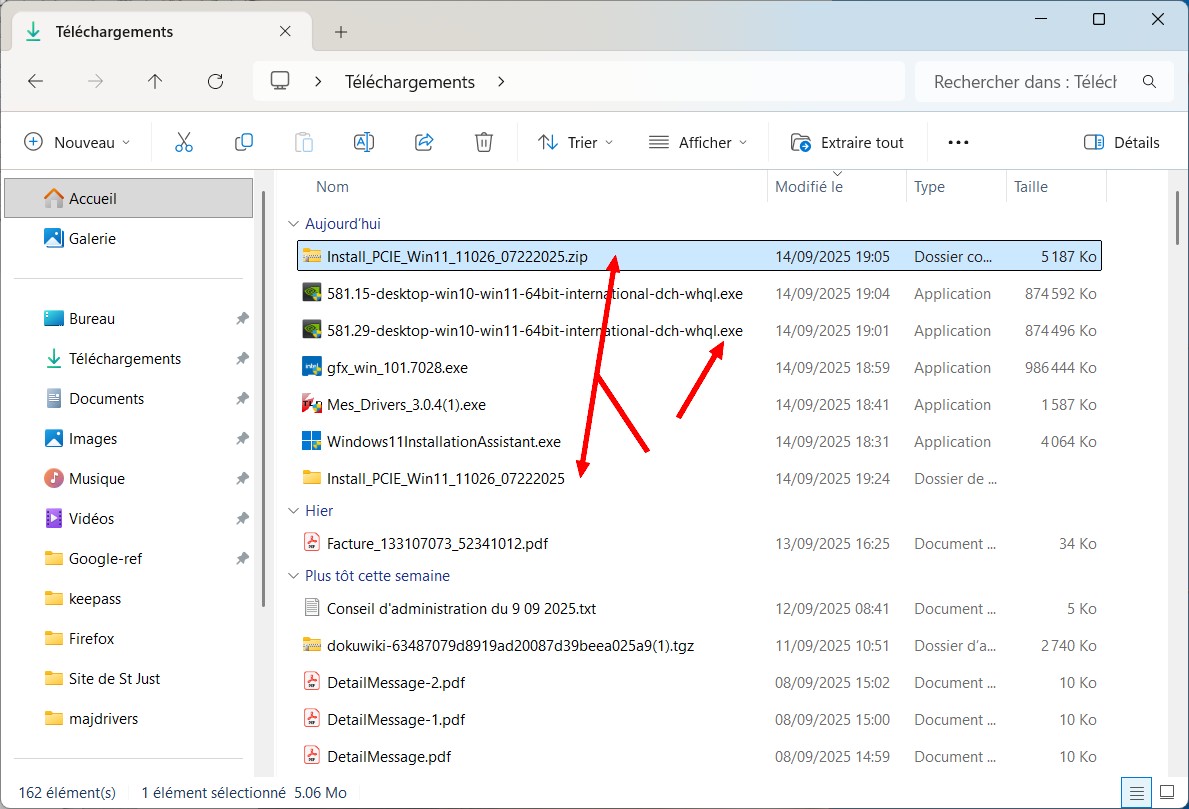Select majdrivers folder in sidebar

pos(103,718)
